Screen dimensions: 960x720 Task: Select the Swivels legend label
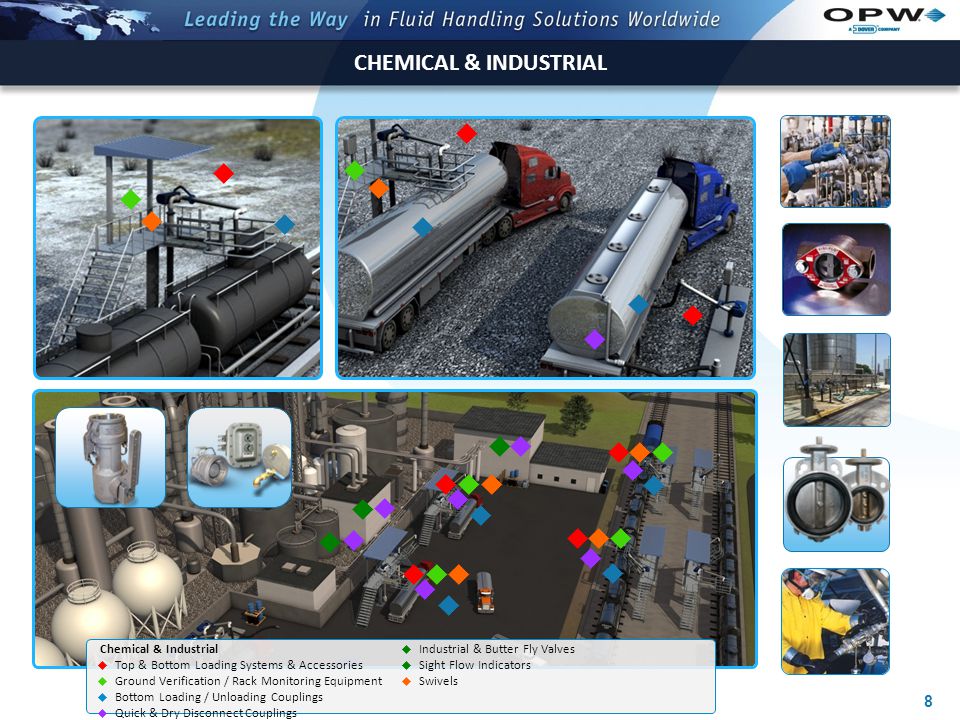coord(438,681)
